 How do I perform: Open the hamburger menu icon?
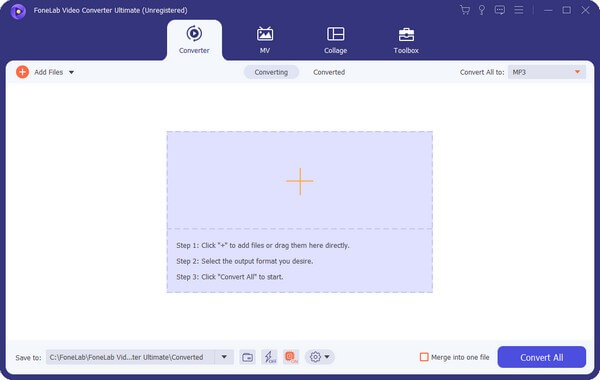518,10
